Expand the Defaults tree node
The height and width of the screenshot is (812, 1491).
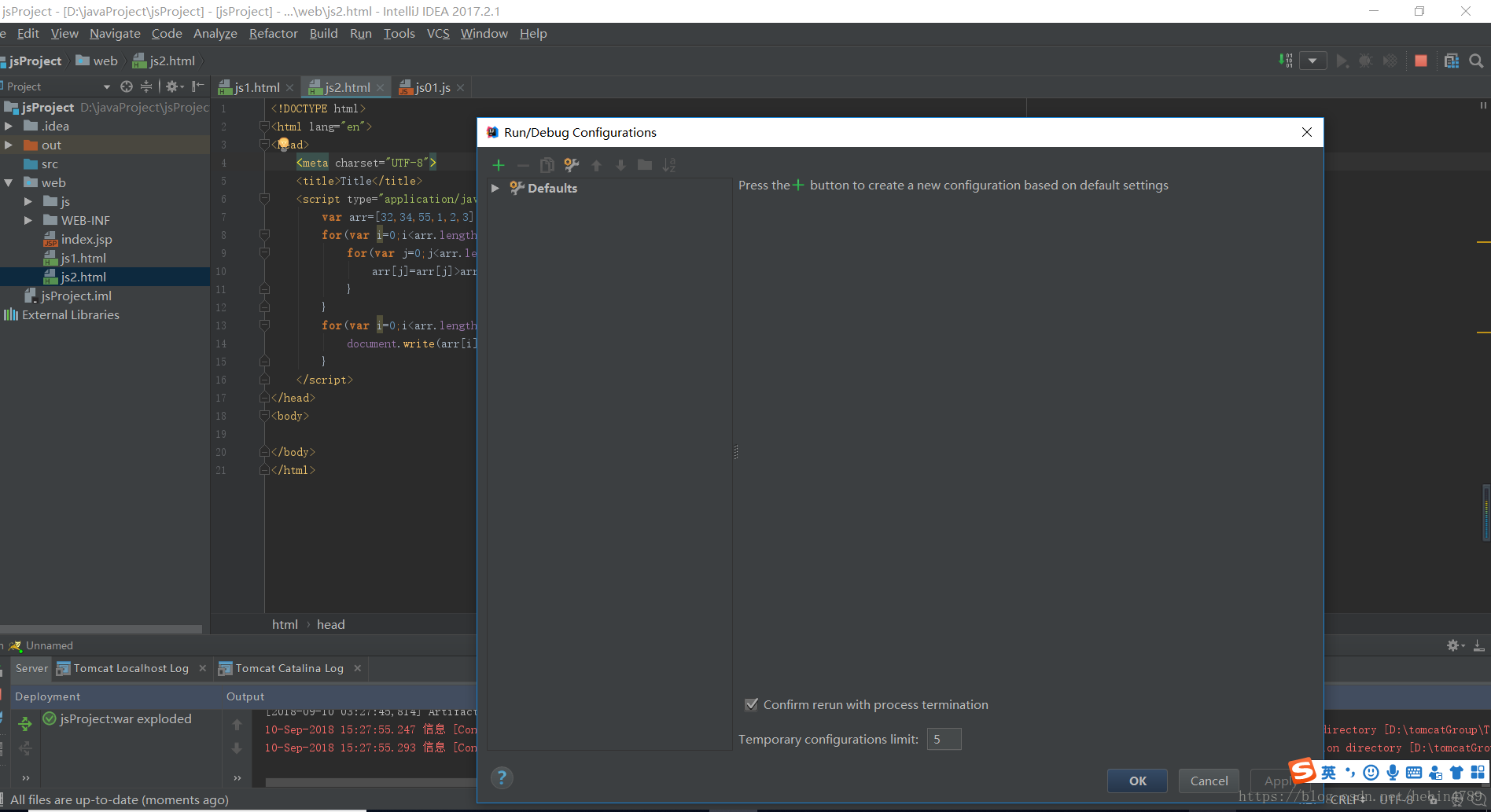coord(495,188)
